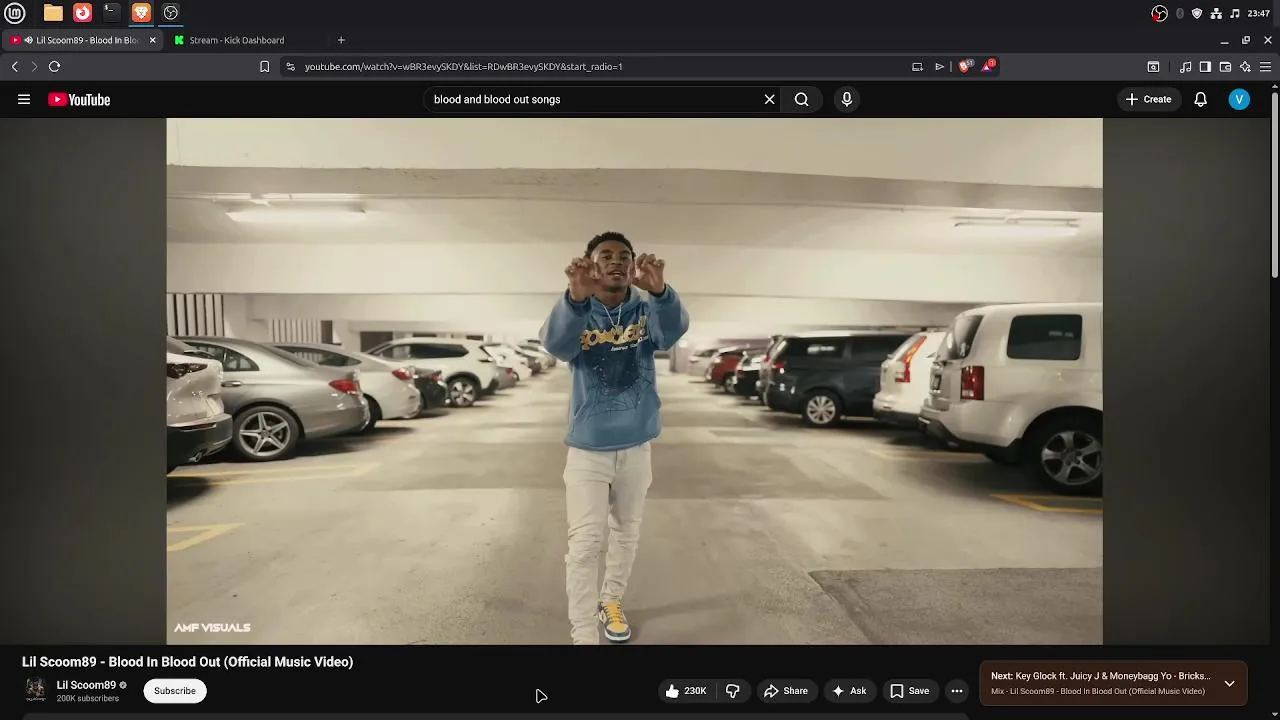
Task: Click the 23:47 clock in the panel
Action: point(1259,13)
